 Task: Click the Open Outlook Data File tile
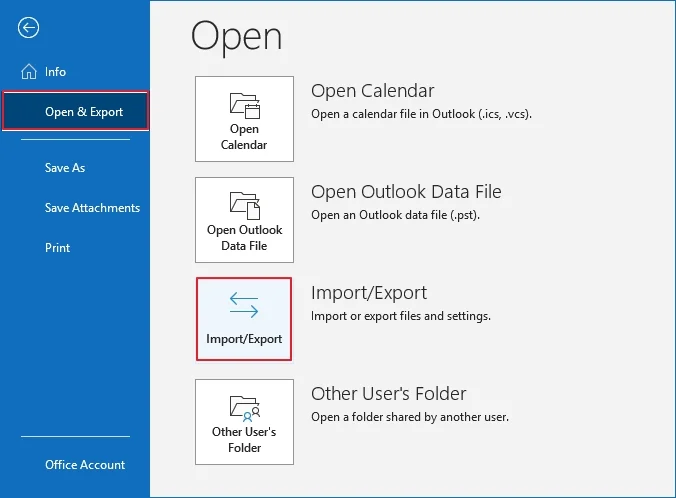(x=244, y=220)
